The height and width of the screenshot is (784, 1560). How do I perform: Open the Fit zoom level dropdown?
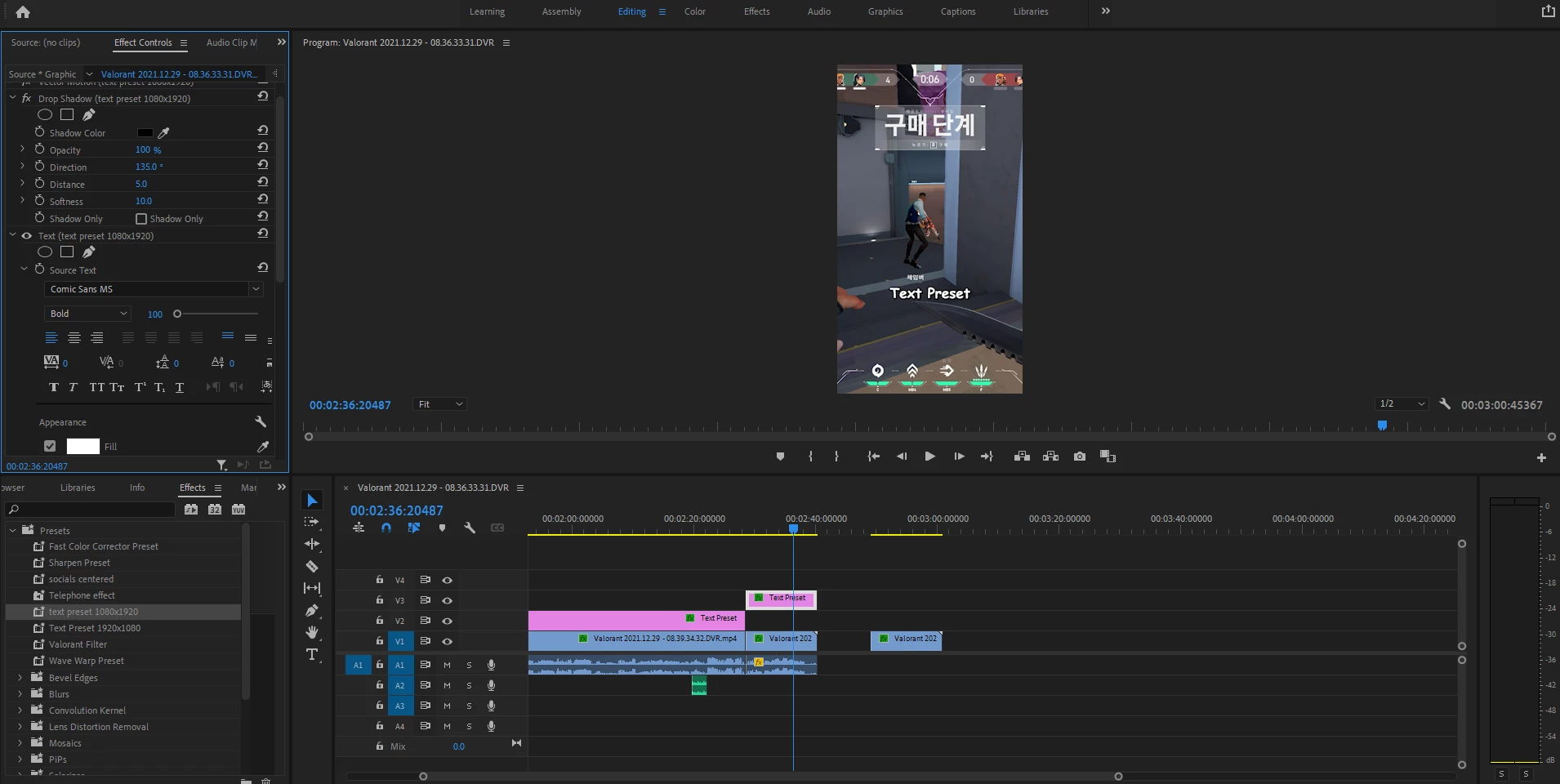[440, 404]
